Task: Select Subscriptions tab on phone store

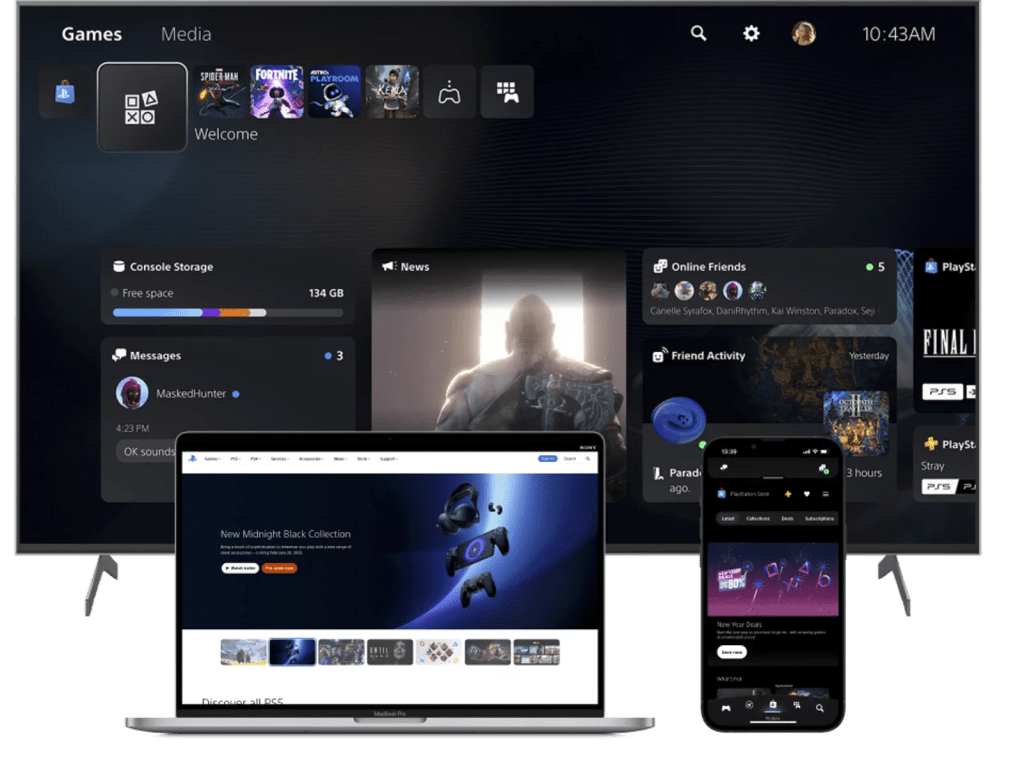Action: [x=820, y=519]
